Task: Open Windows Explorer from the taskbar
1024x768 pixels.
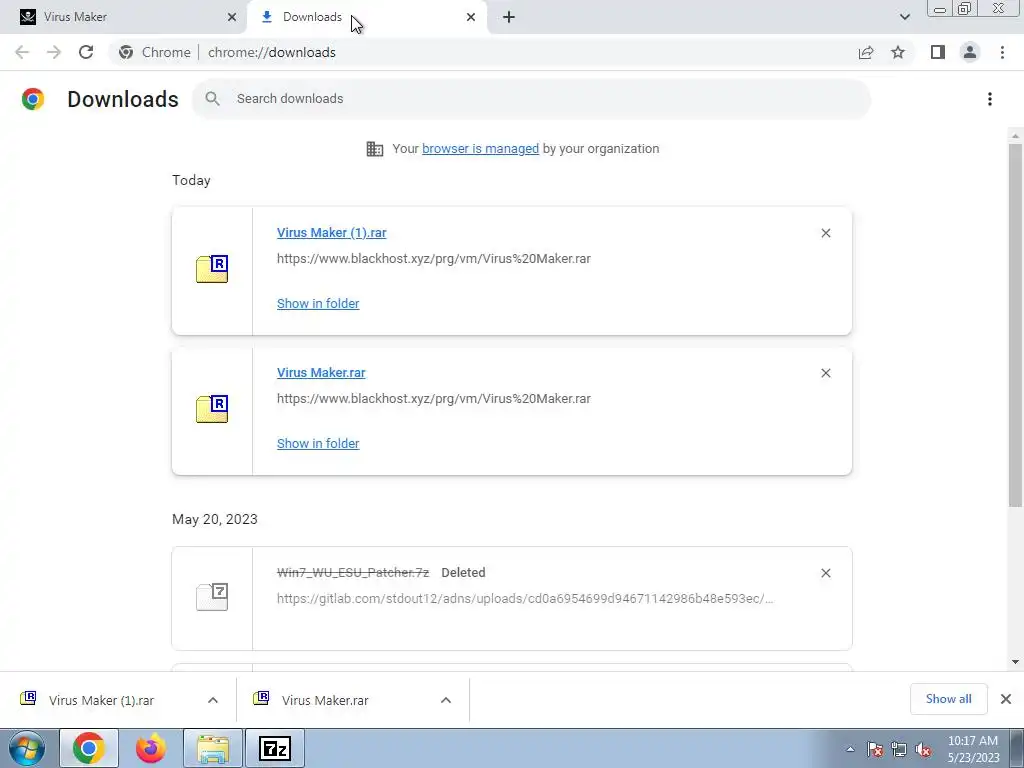Action: (213, 748)
